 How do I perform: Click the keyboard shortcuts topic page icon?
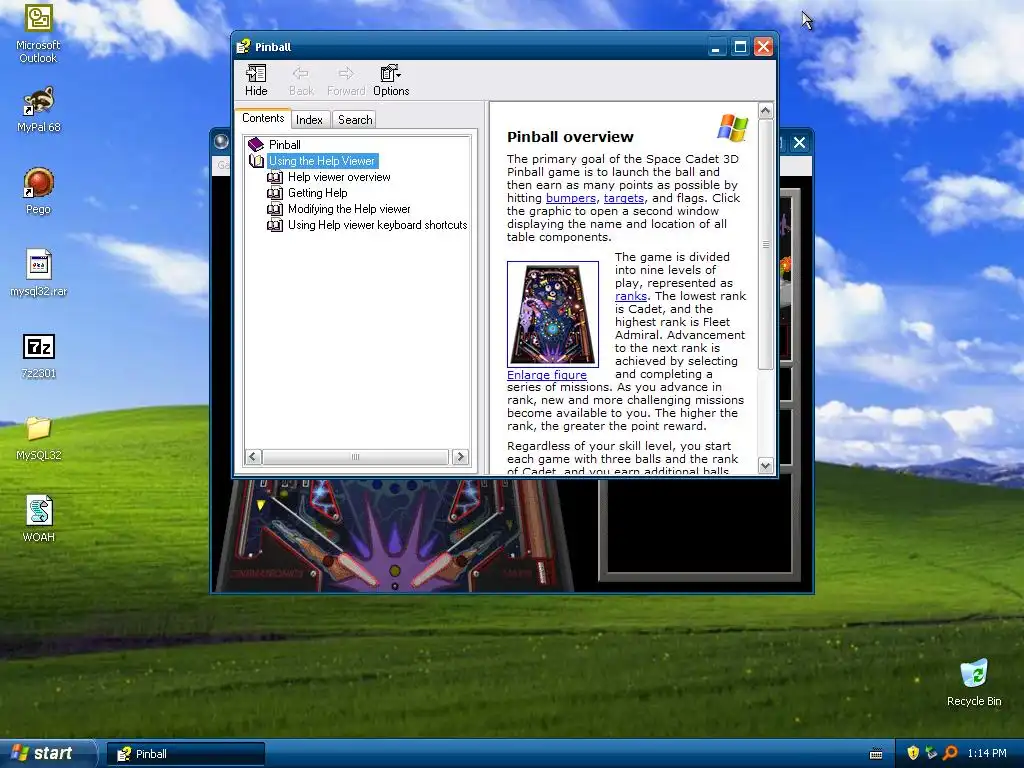point(275,225)
